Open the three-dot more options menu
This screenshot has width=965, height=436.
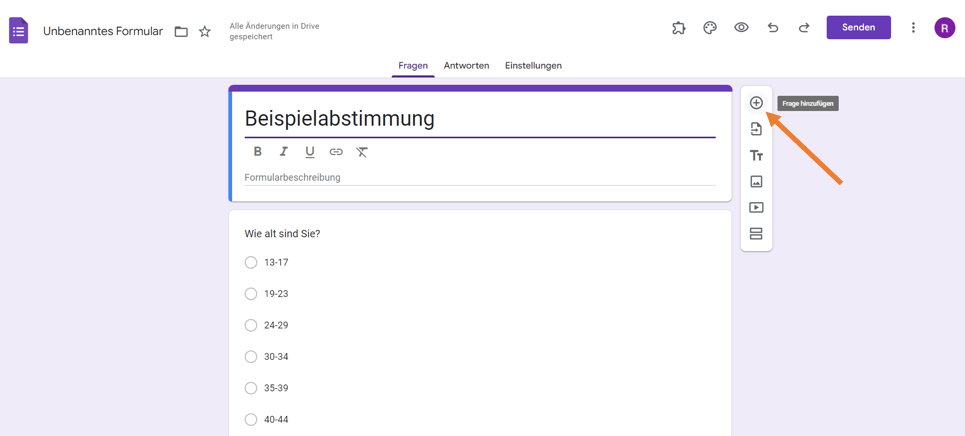tap(913, 28)
